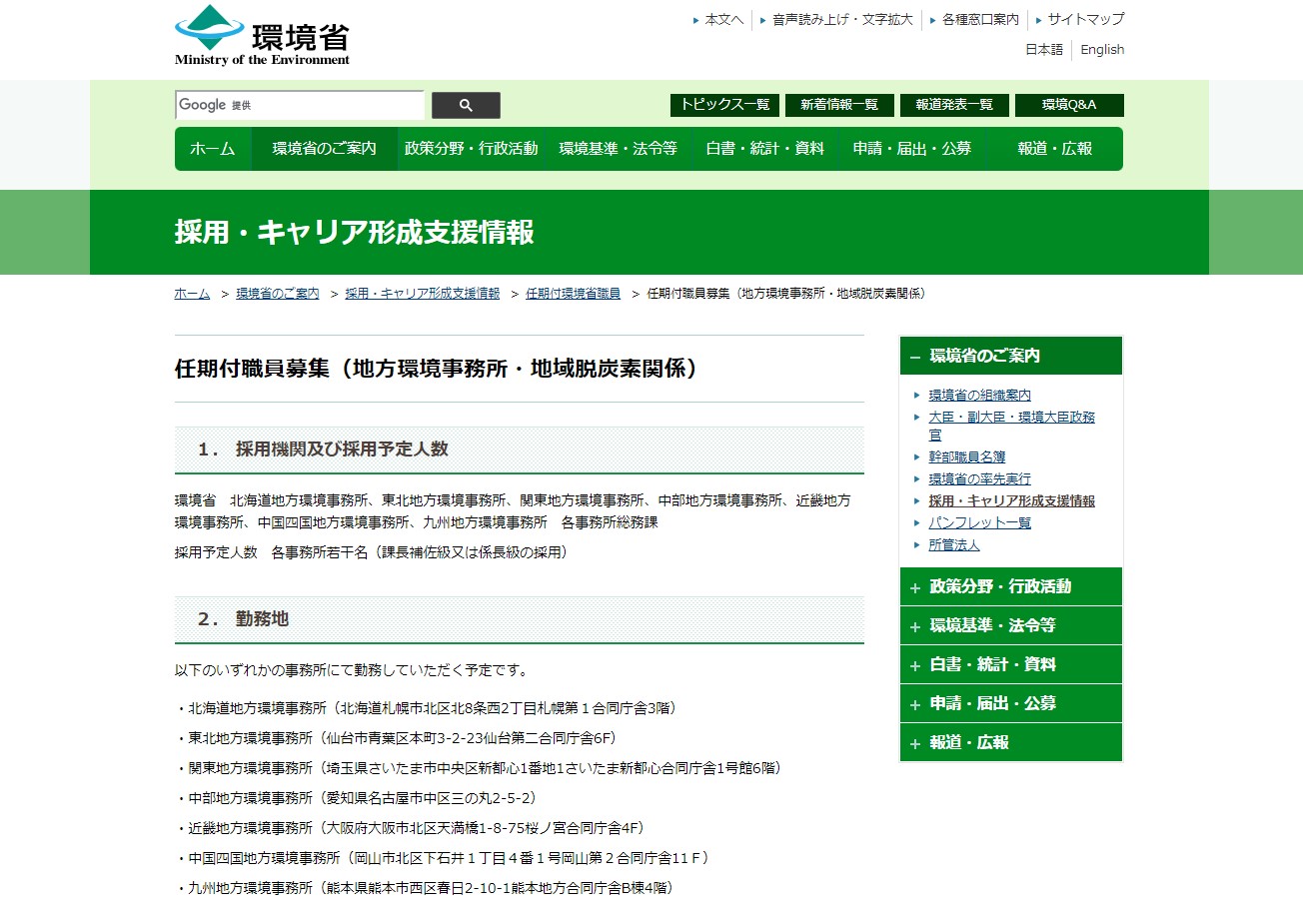The height and width of the screenshot is (924, 1303).
Task: Open the 環境Q&A button
Action: coord(1068,105)
